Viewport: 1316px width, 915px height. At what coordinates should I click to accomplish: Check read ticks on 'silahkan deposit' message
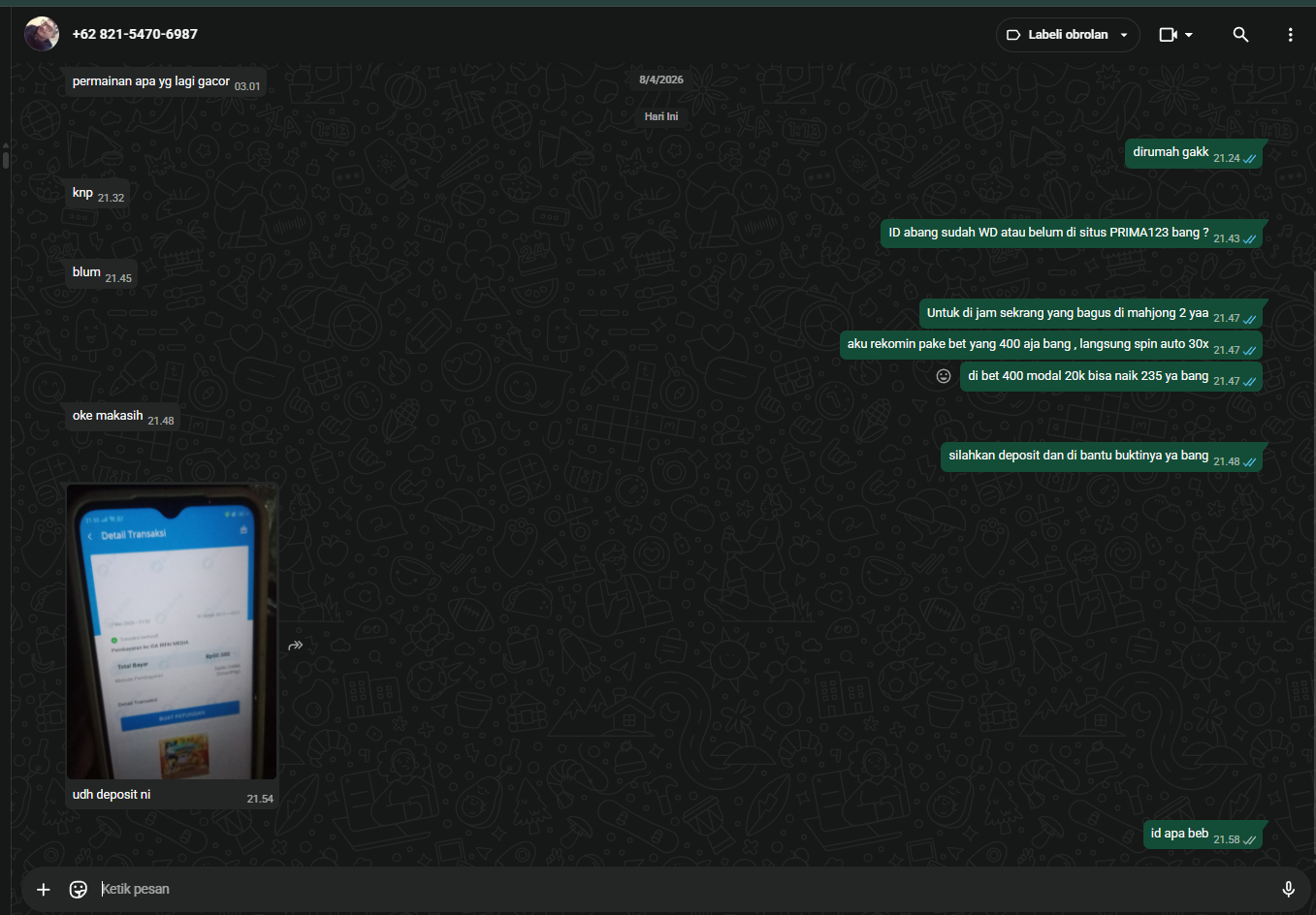pyautogui.click(x=1250, y=462)
